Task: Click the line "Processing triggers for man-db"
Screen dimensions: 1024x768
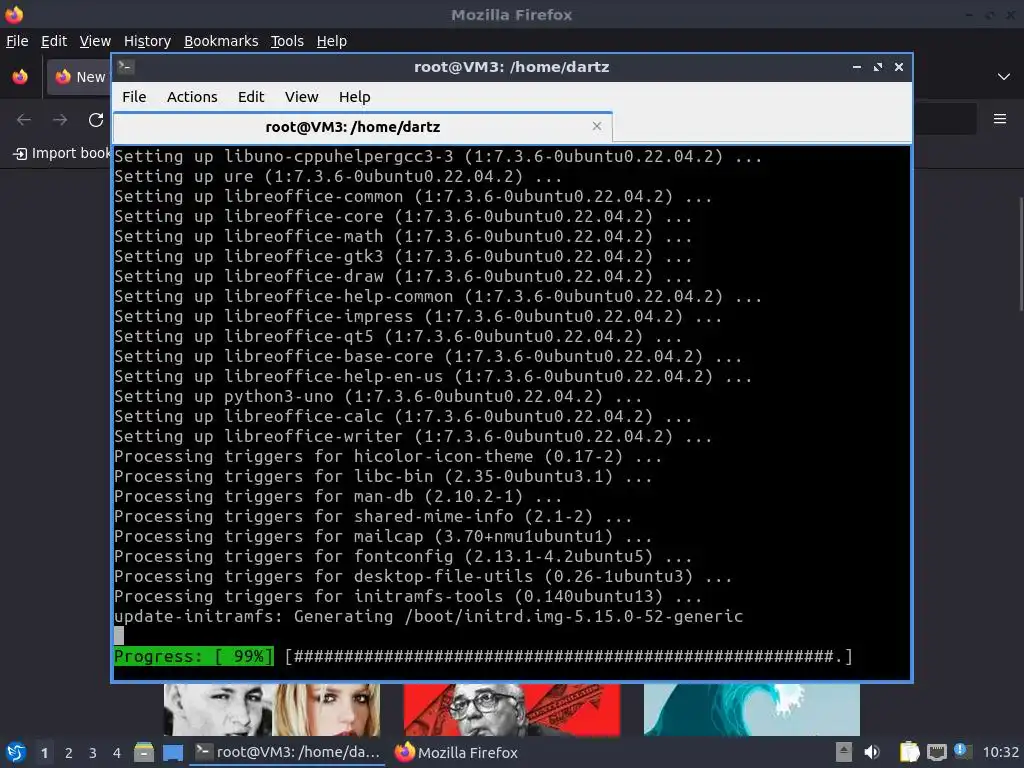Action: (338, 496)
